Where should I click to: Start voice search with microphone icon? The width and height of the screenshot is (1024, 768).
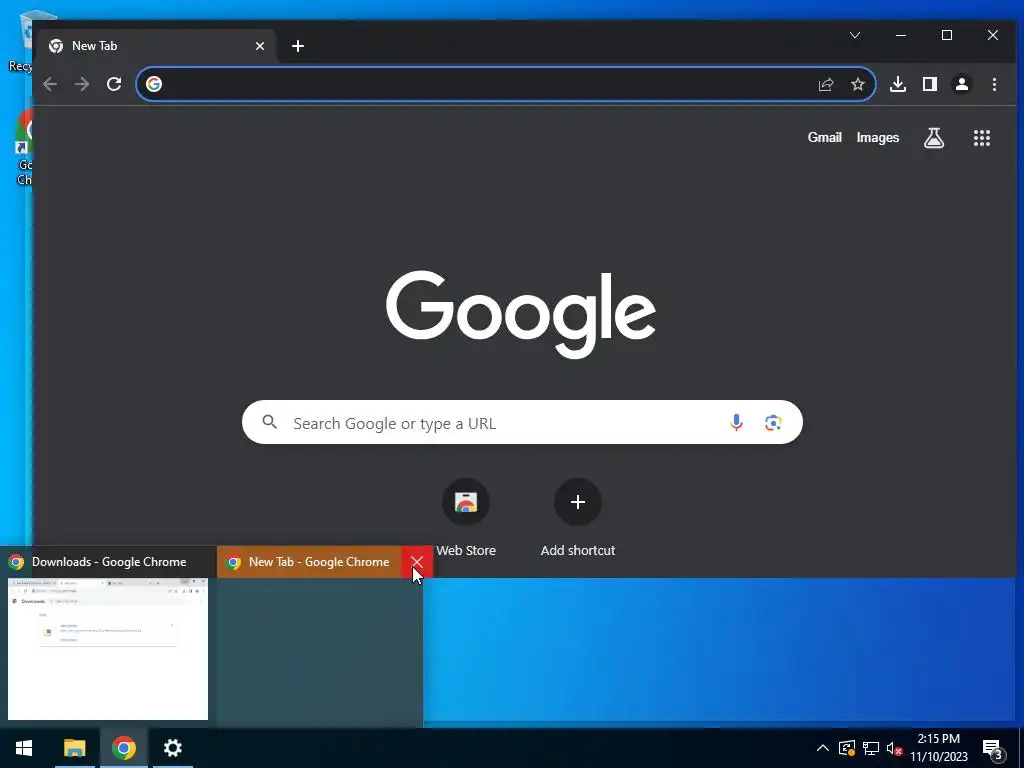click(x=736, y=423)
